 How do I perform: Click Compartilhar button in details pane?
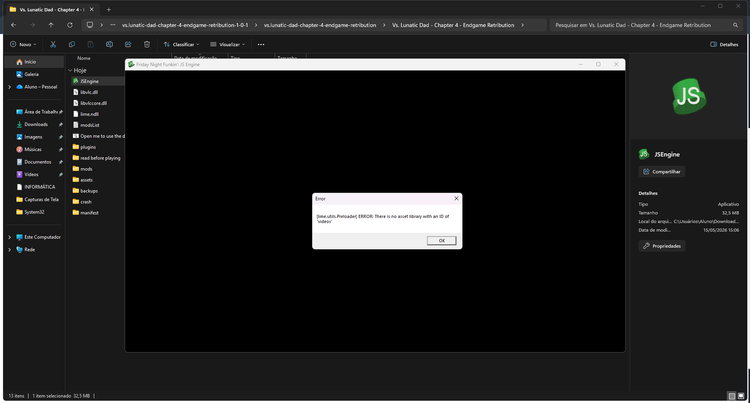tap(662, 172)
